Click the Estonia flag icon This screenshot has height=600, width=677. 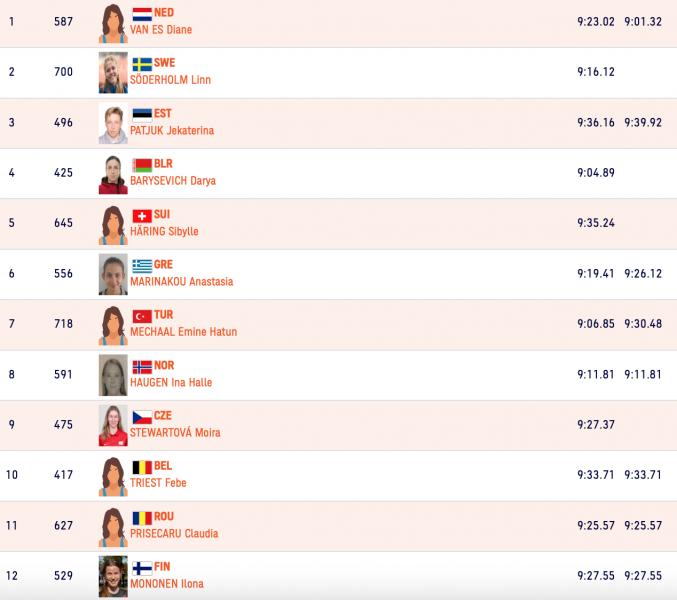(142, 114)
